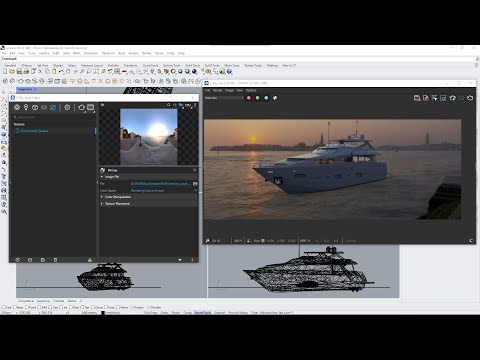Click Cut icon in Rhino toolbar
Screen dimensions: 480x360
40,71
